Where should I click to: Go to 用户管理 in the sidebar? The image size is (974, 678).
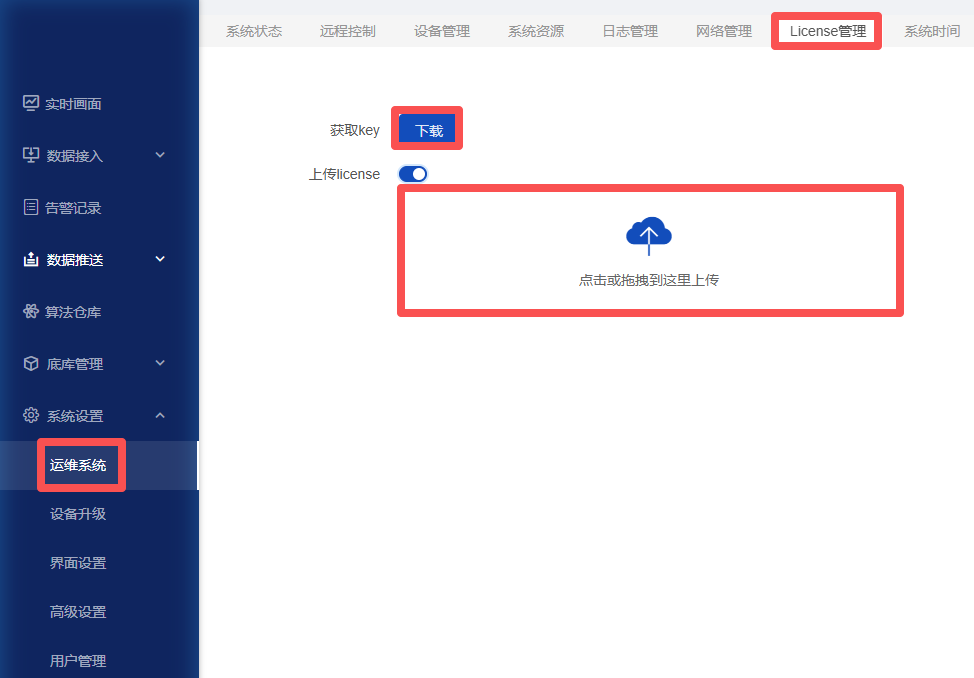(78, 661)
